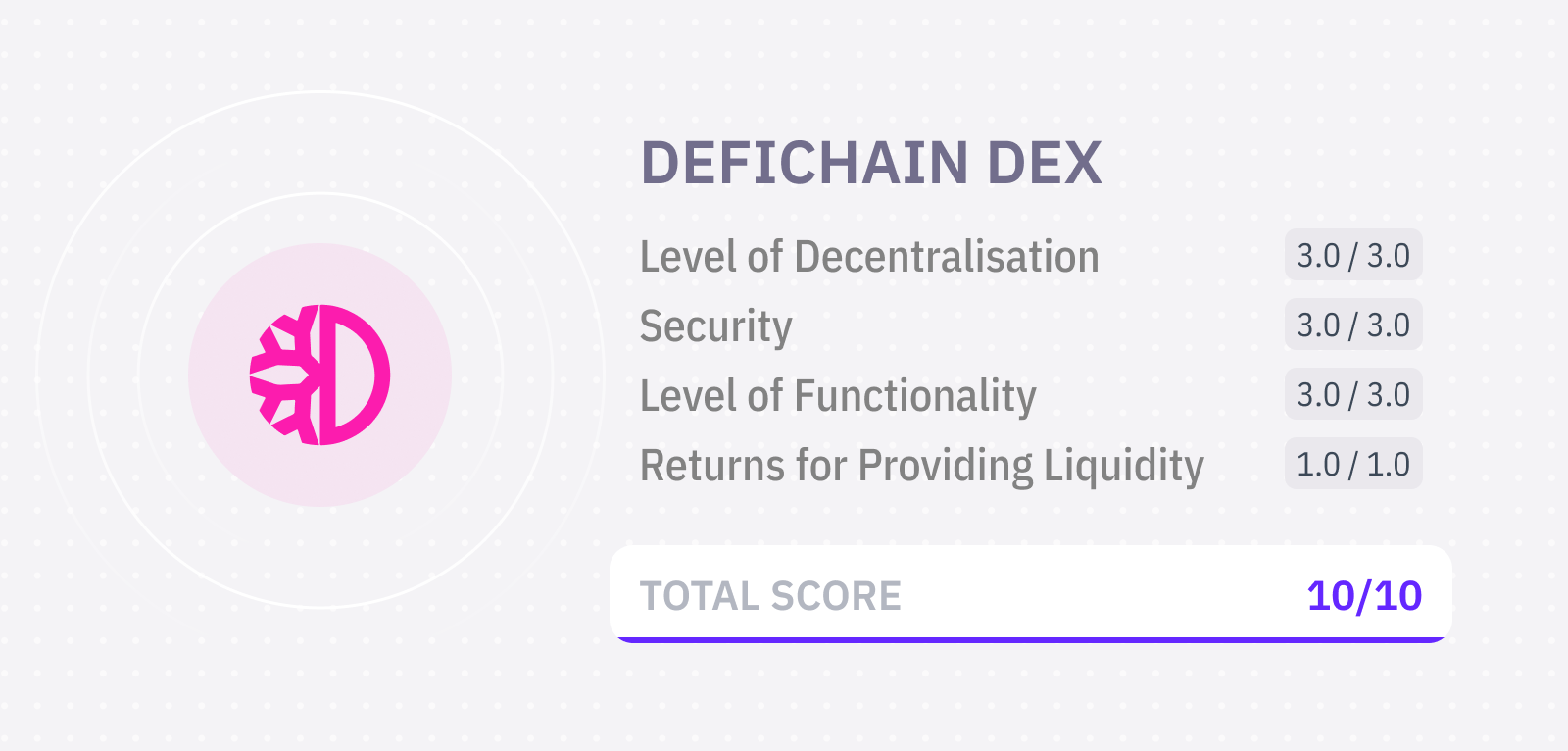Click the innermost ring around the logo
This screenshot has width=1568, height=751.
[320, 194]
